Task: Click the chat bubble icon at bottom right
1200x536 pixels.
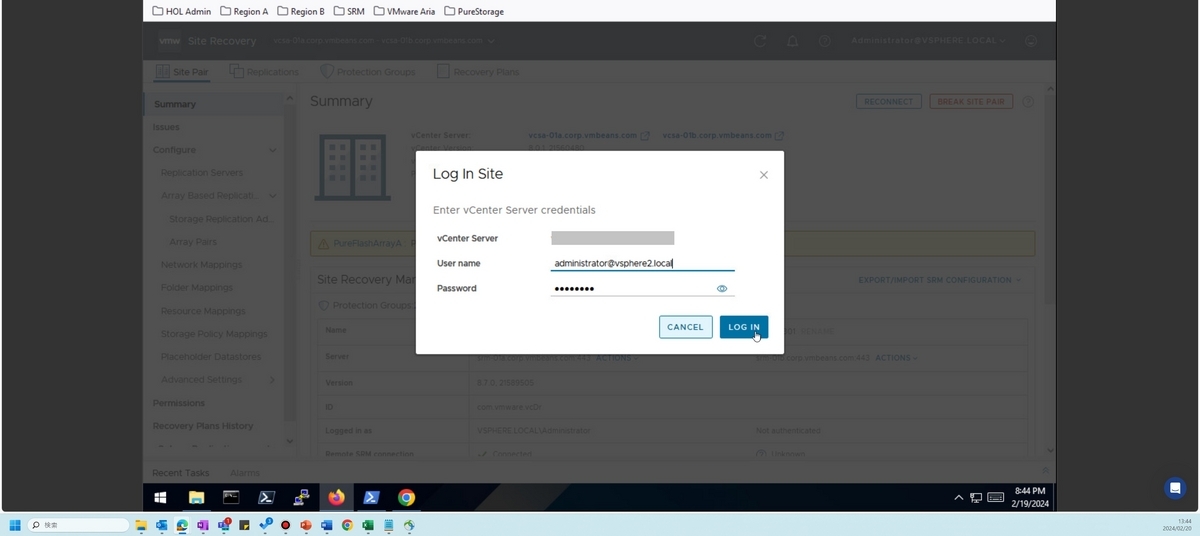Action: [1175, 488]
